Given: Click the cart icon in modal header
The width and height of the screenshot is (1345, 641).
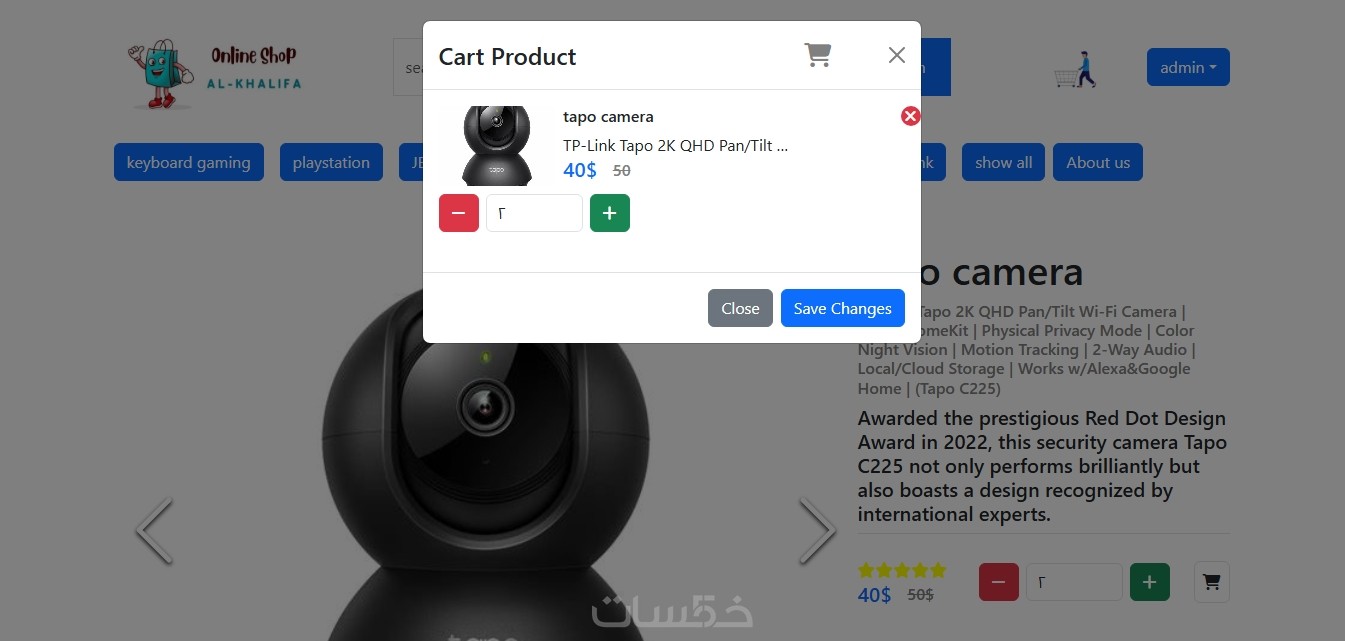Looking at the screenshot, I should pyautogui.click(x=818, y=55).
